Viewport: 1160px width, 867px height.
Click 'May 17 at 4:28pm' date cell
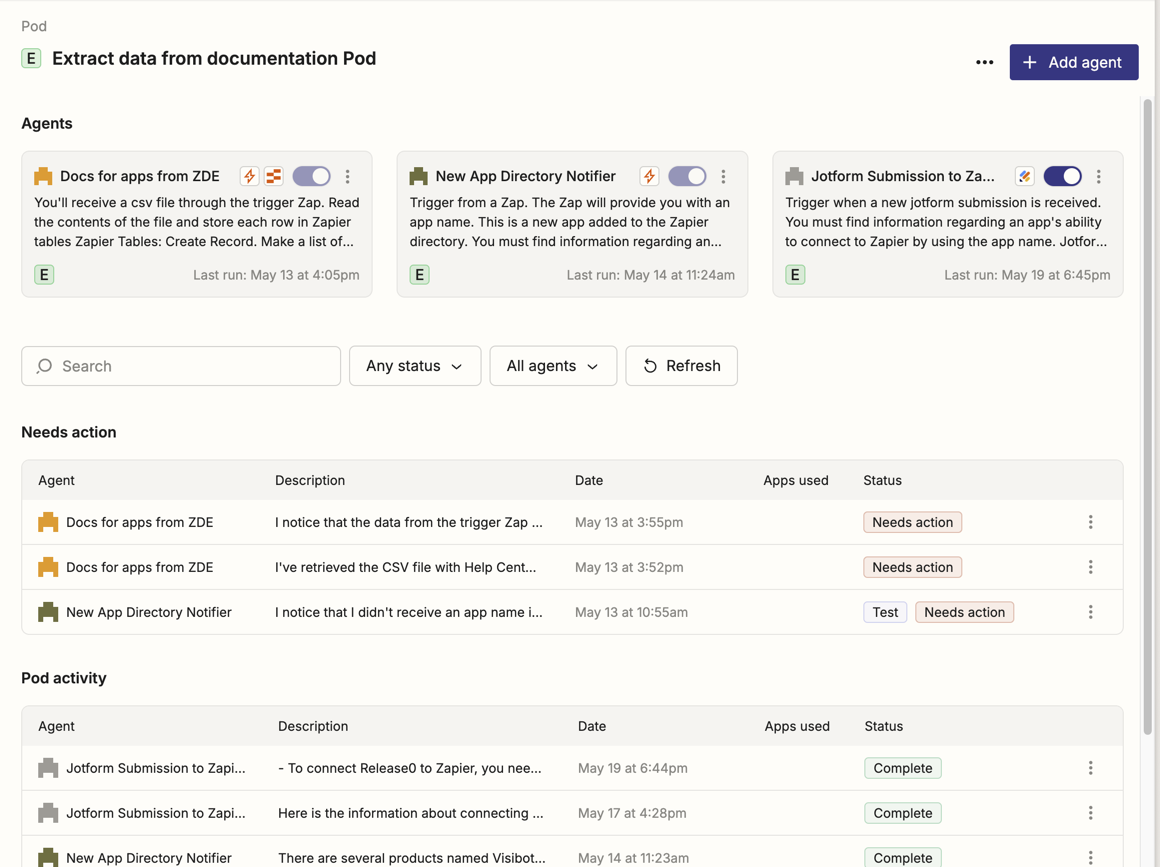(x=632, y=814)
